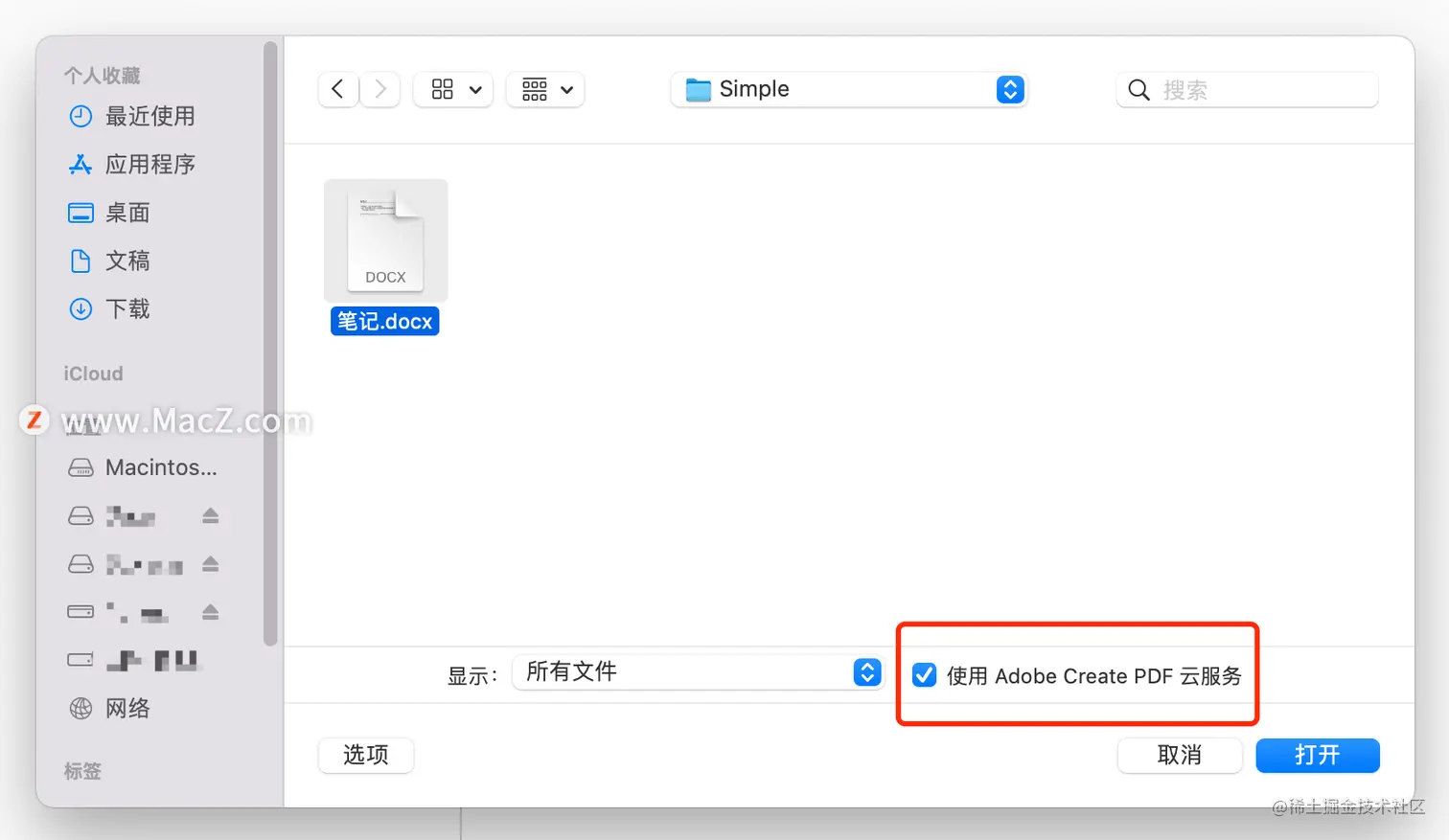Go to 桌面 in the sidebar

pyautogui.click(x=127, y=213)
